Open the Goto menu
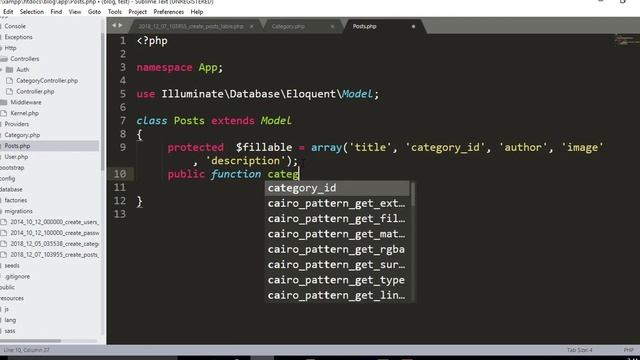Viewport: 640px width, 360px height. (94, 12)
